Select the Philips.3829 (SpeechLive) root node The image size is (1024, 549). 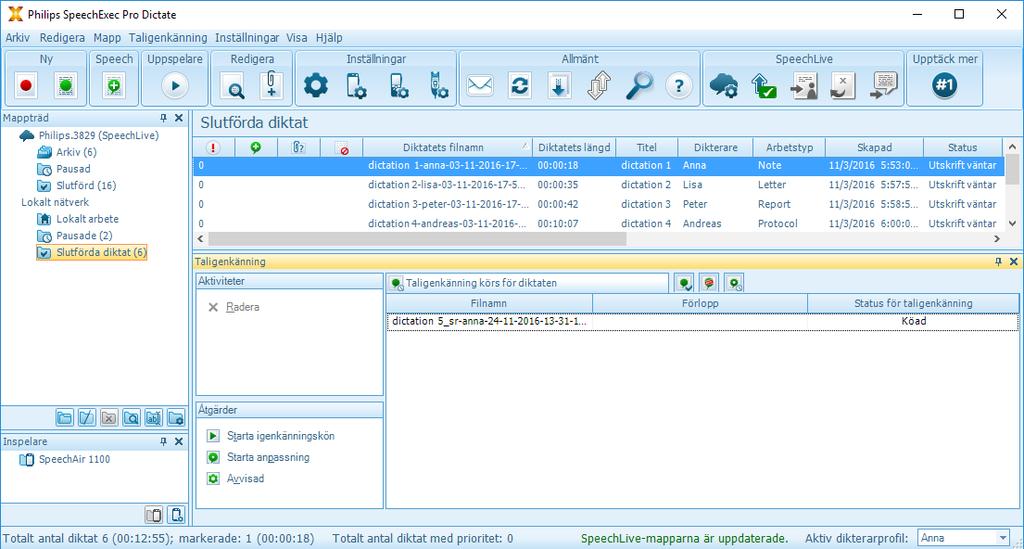[x=98, y=136]
